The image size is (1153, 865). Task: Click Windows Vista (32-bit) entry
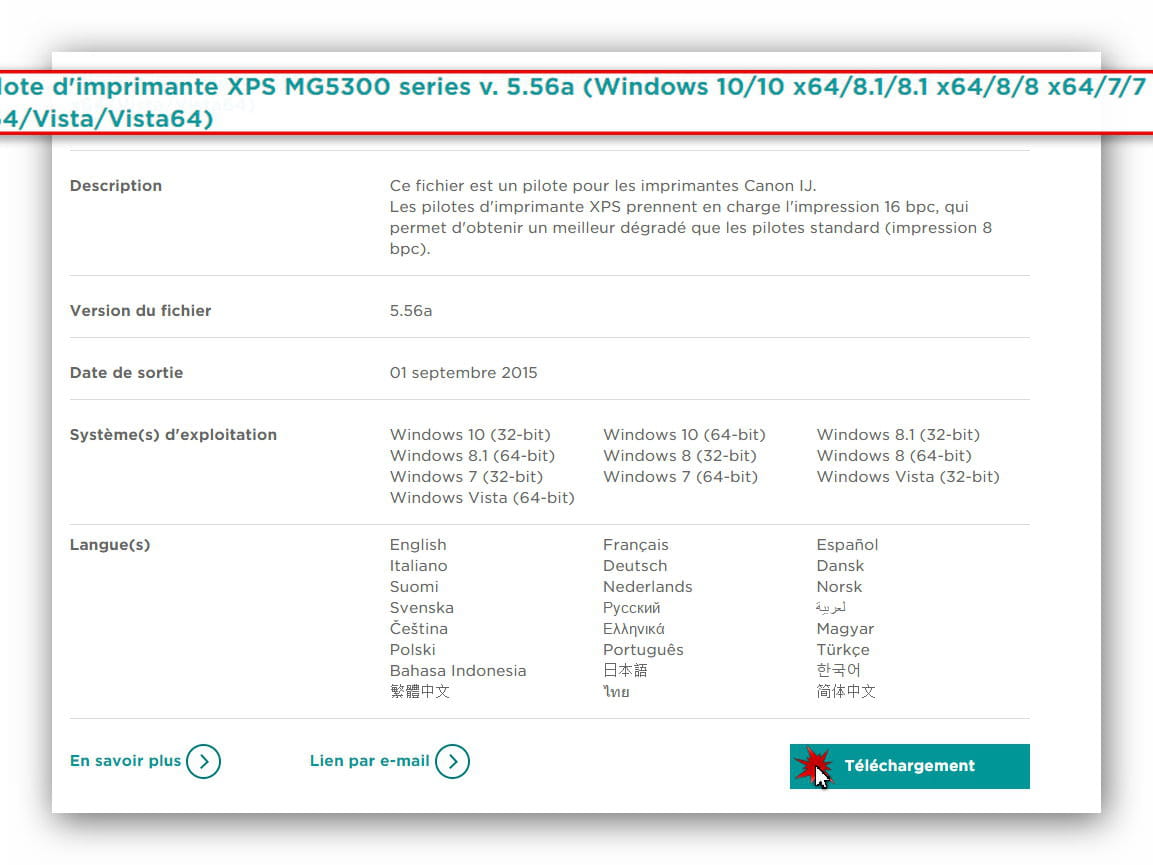pos(907,477)
